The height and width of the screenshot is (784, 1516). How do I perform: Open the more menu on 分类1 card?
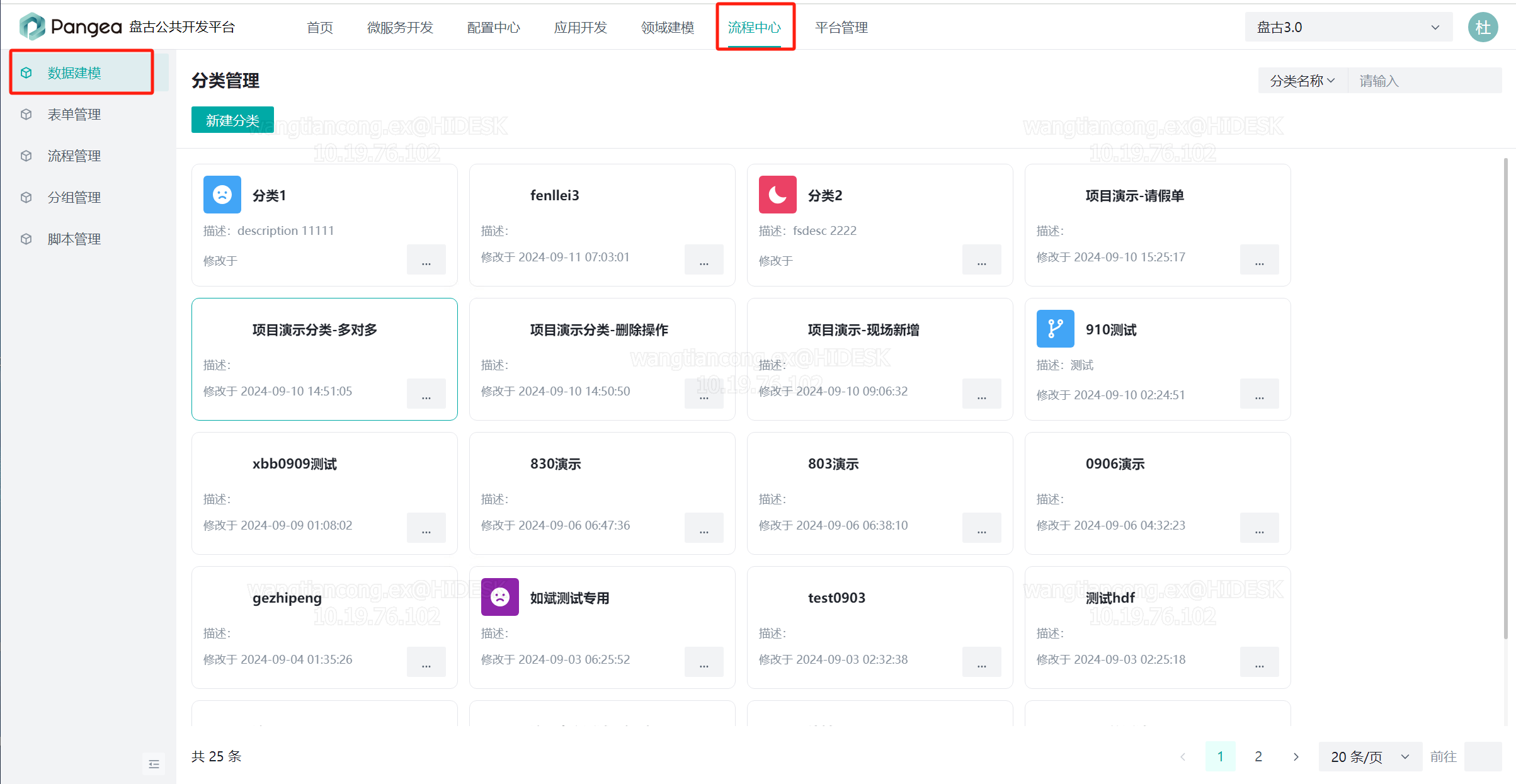tap(426, 259)
